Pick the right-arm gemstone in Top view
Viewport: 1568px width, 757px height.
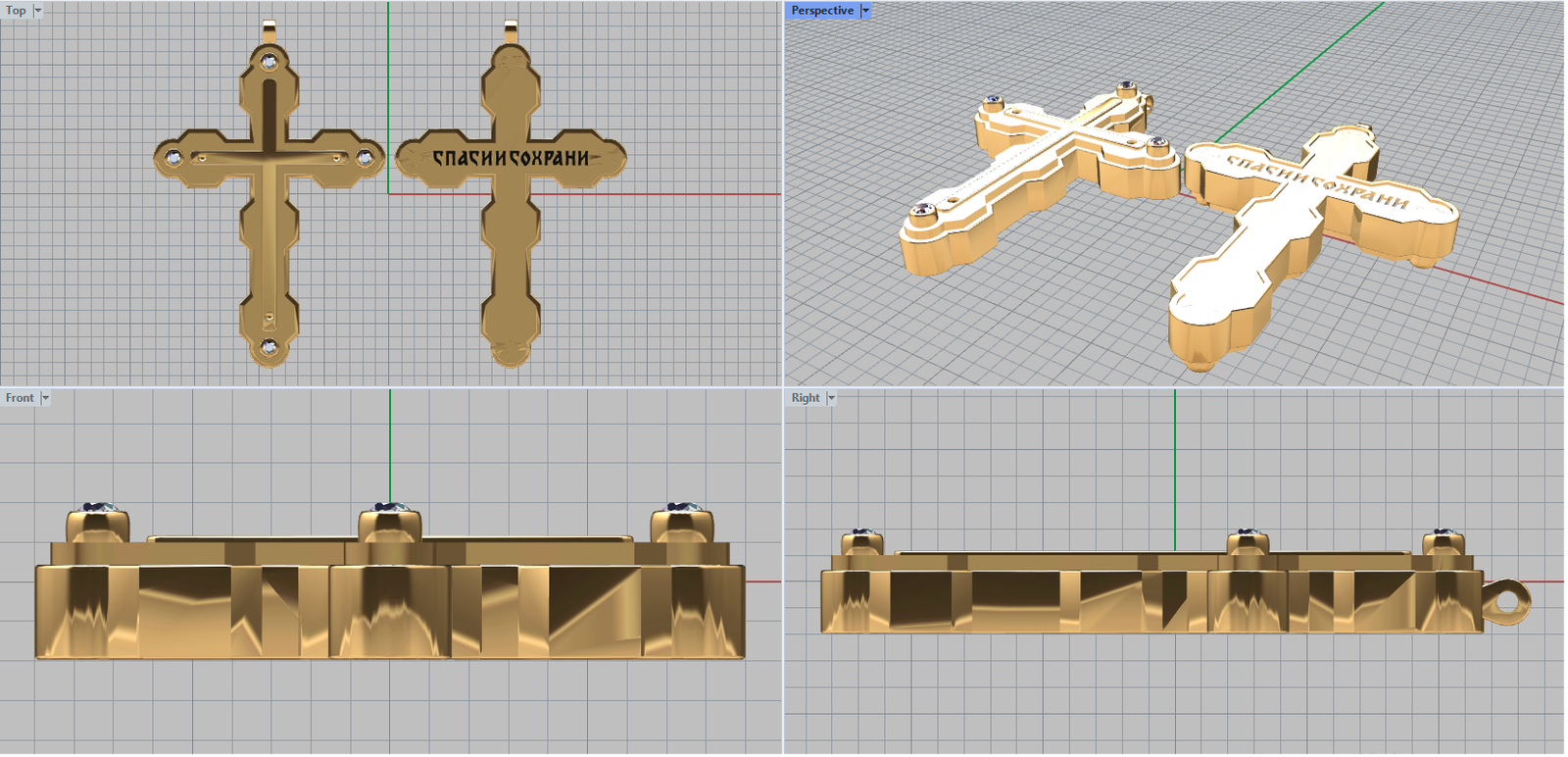pyautogui.click(x=365, y=157)
